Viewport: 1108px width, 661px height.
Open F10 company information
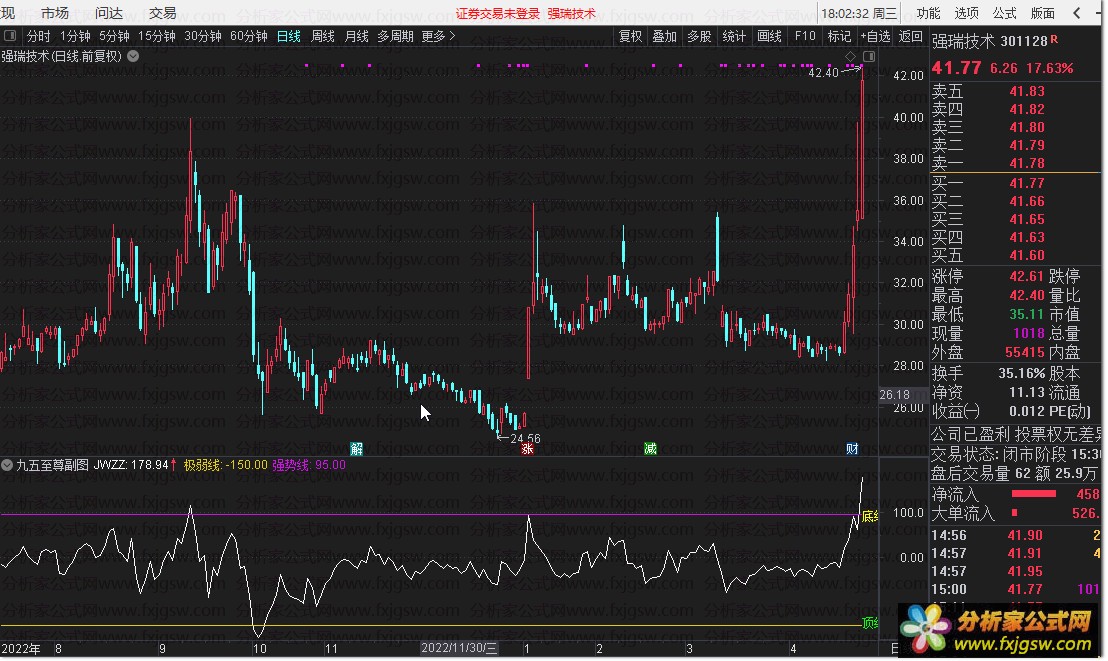coord(805,36)
